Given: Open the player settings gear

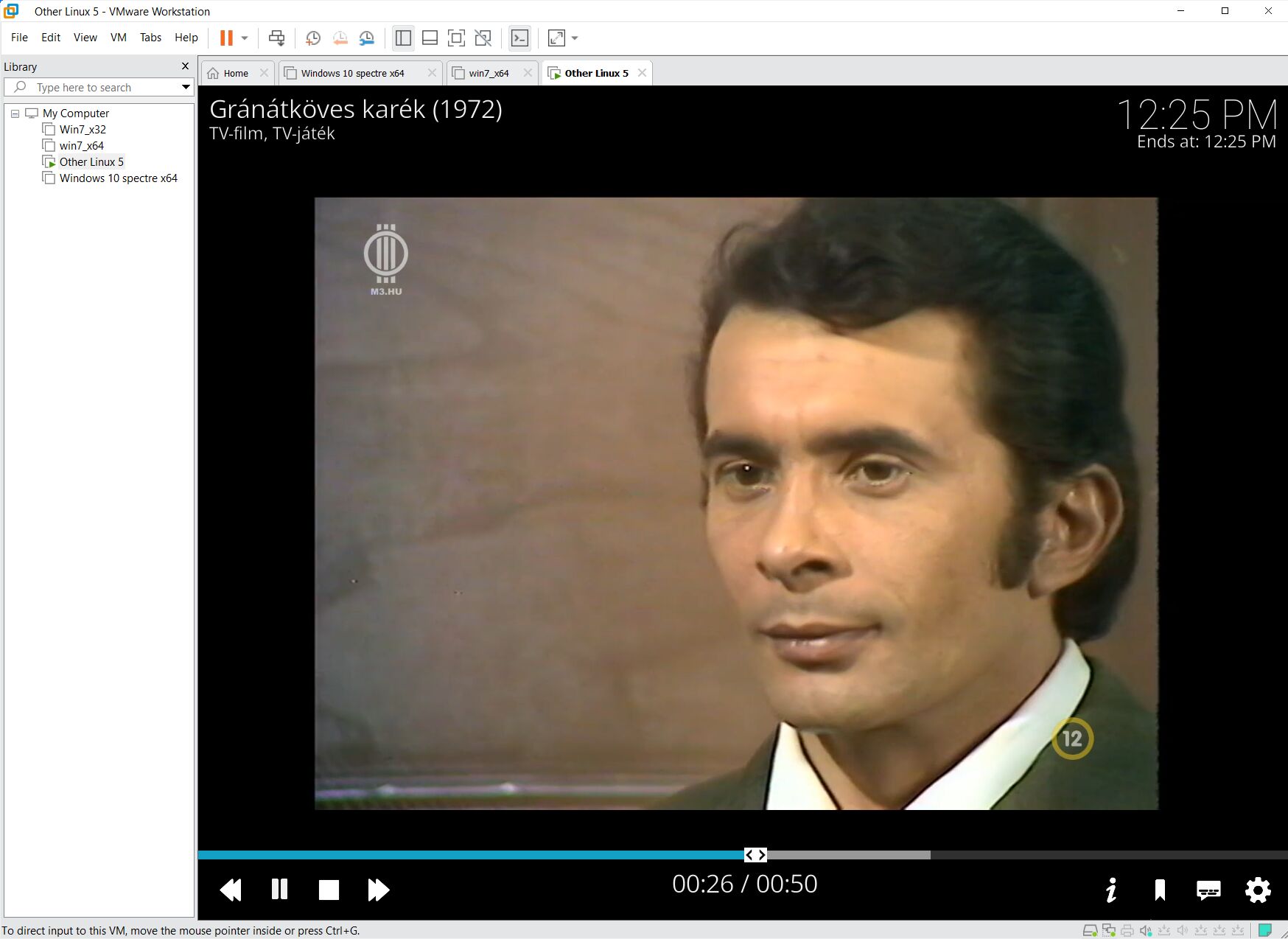Looking at the screenshot, I should click(x=1258, y=890).
